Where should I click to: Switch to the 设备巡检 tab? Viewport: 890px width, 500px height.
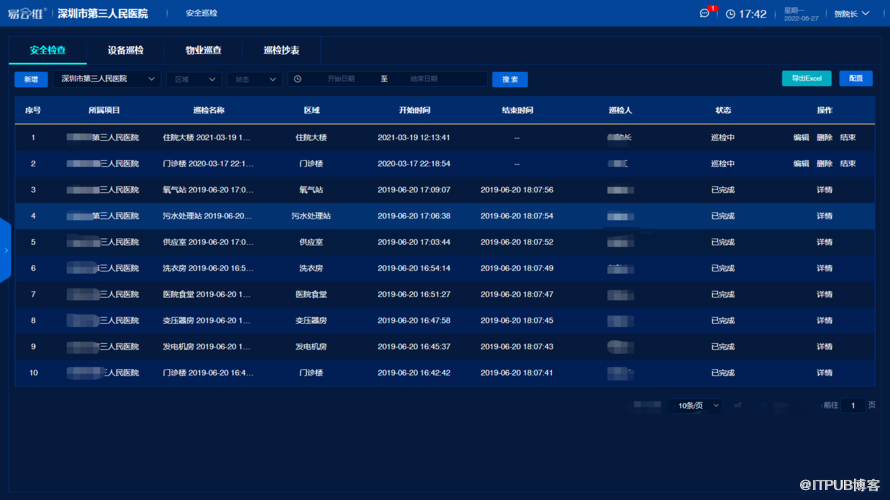tap(125, 50)
